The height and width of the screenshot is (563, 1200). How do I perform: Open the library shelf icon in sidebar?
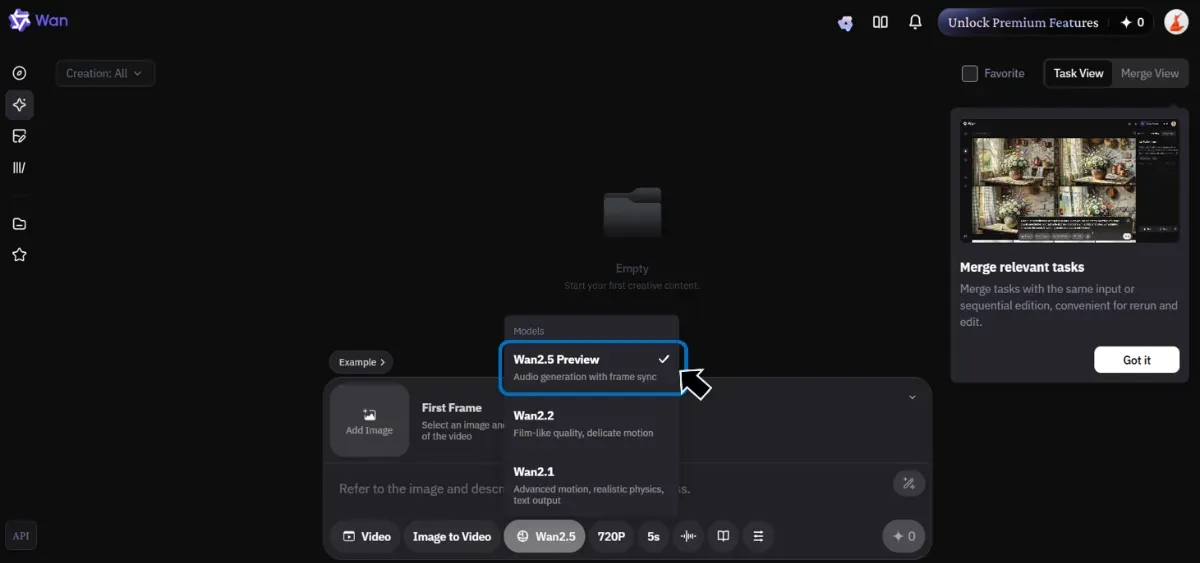(x=19, y=167)
